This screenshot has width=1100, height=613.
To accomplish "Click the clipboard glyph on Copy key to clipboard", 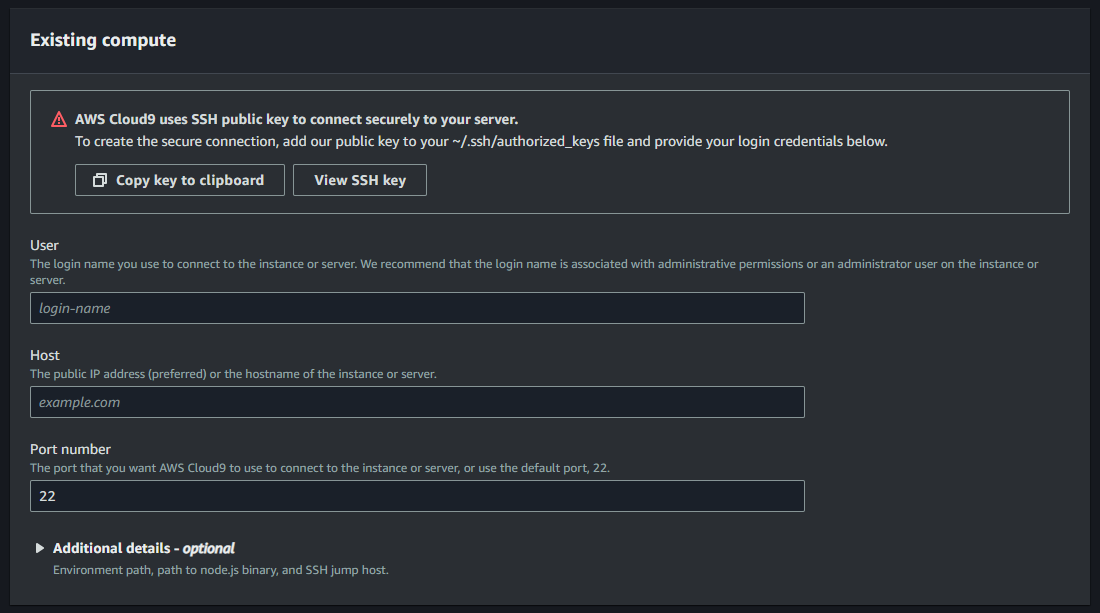I will pos(98,180).
